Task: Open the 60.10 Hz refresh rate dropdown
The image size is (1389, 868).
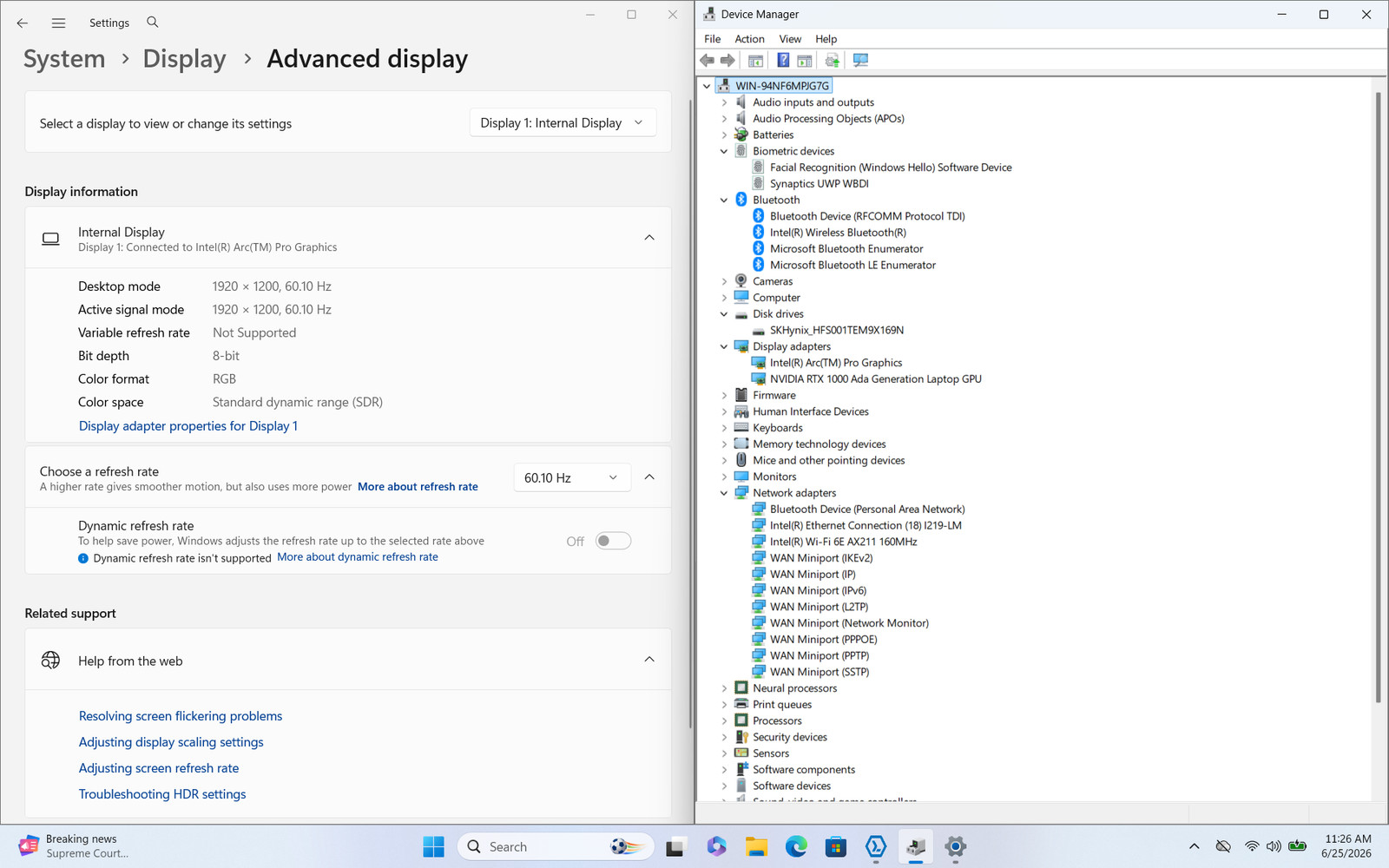Action: [571, 477]
